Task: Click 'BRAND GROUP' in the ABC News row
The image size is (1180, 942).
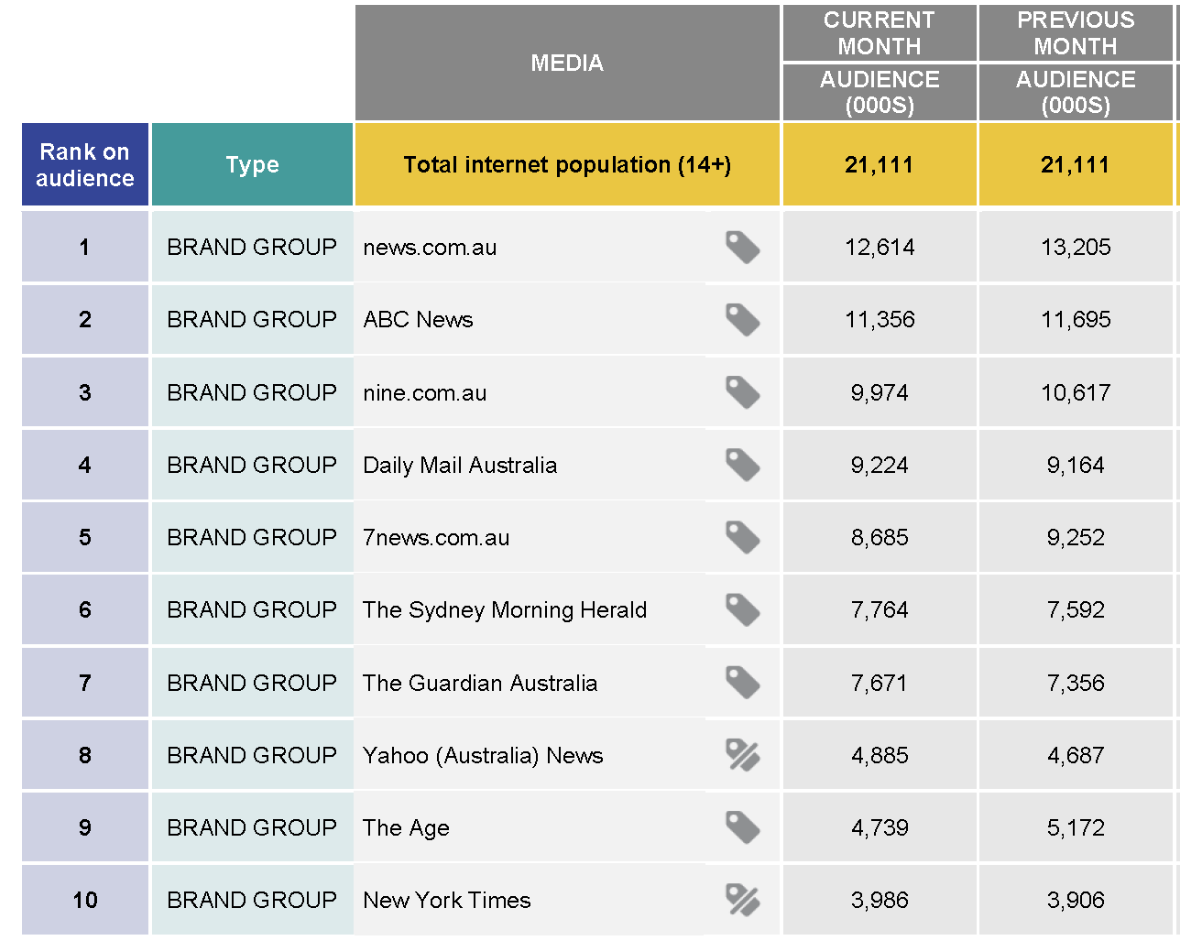Action: click(x=252, y=320)
